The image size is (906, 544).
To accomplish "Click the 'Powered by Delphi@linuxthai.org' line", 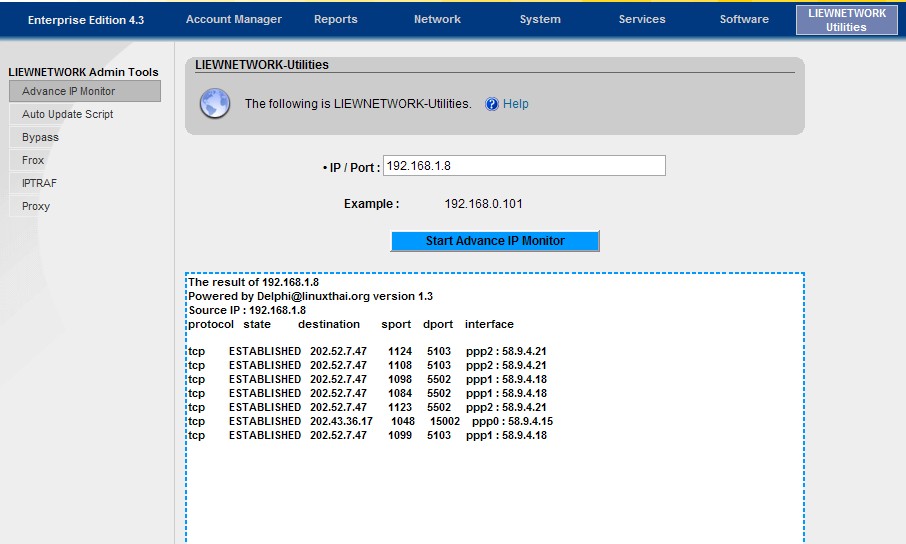I will click(310, 296).
